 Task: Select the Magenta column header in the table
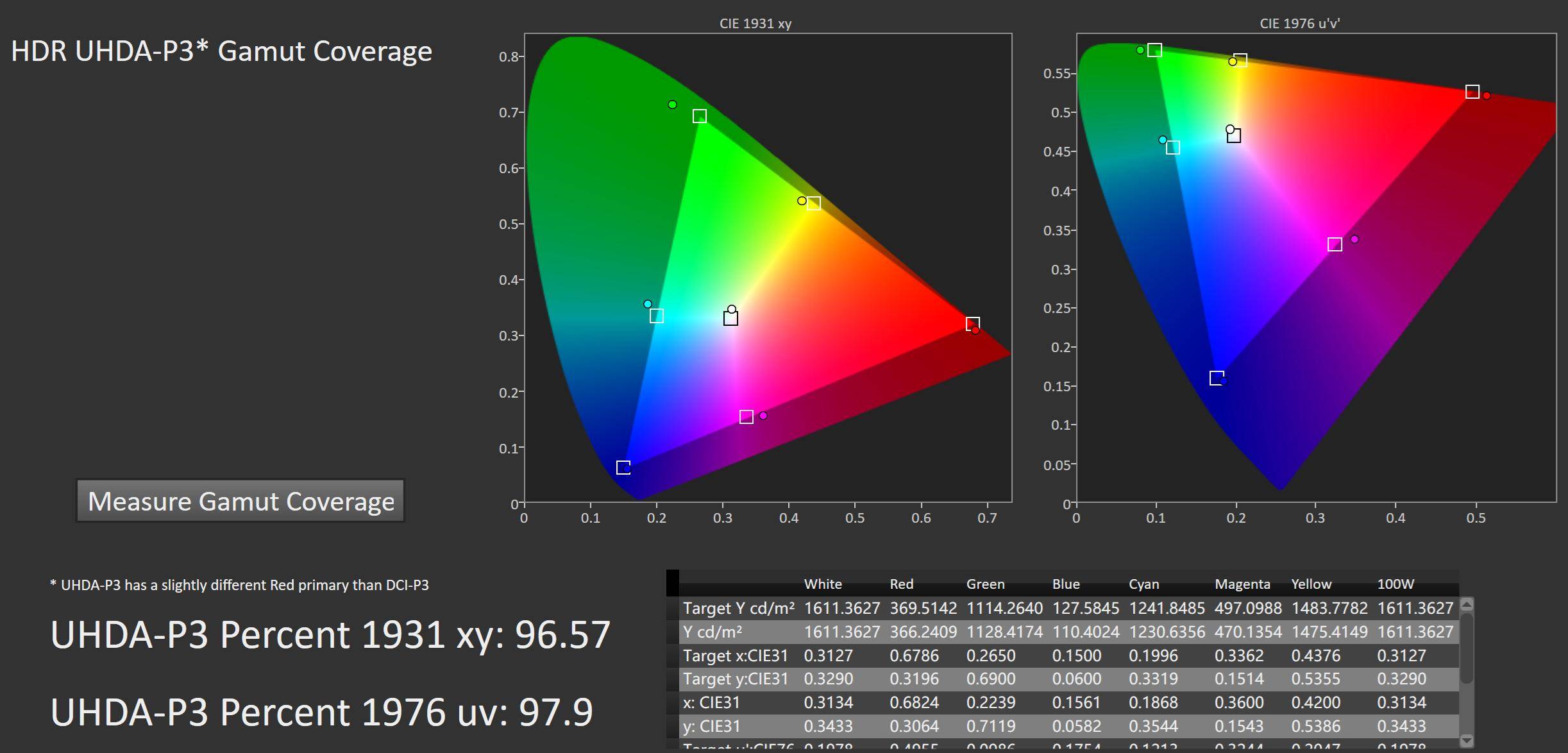tap(1242, 584)
